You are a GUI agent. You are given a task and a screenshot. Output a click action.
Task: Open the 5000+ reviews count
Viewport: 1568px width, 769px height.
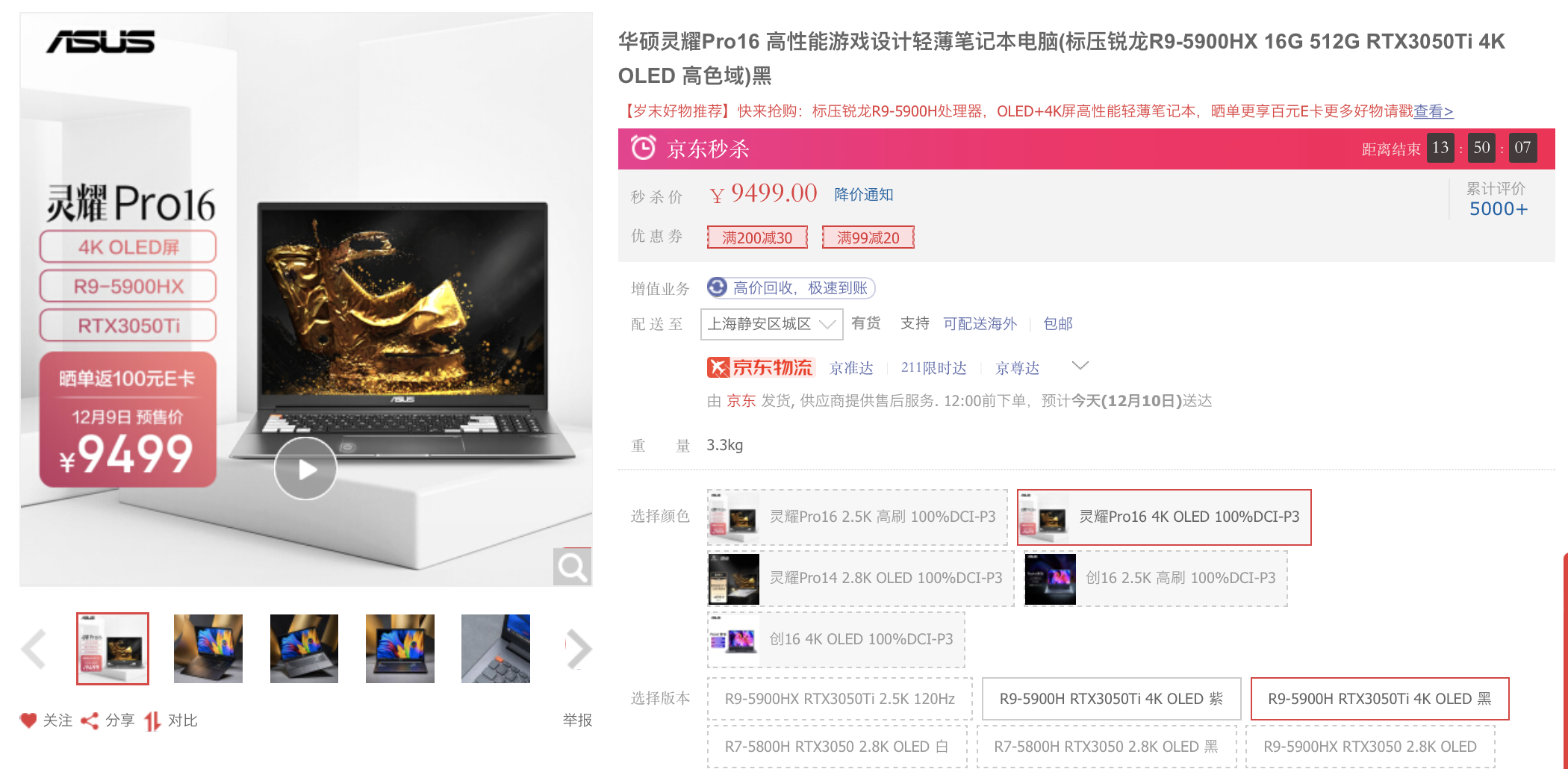click(1498, 209)
